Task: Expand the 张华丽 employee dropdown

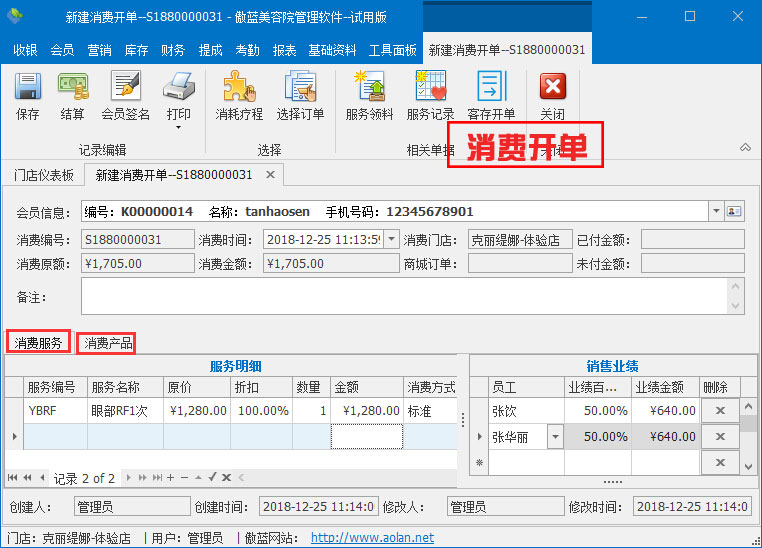Action: point(555,437)
